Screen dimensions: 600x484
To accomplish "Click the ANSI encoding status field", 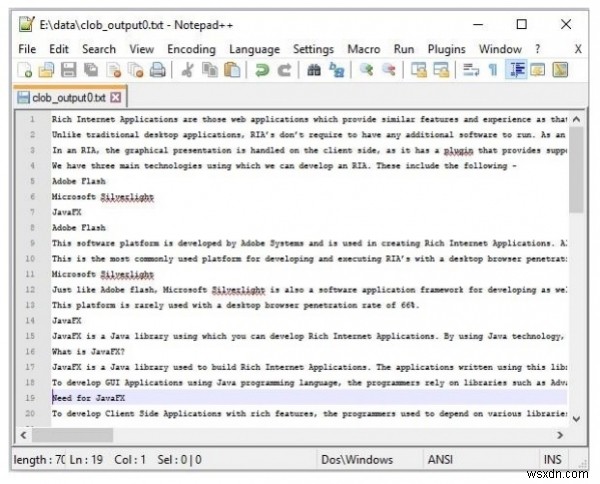I will pyautogui.click(x=480, y=459).
